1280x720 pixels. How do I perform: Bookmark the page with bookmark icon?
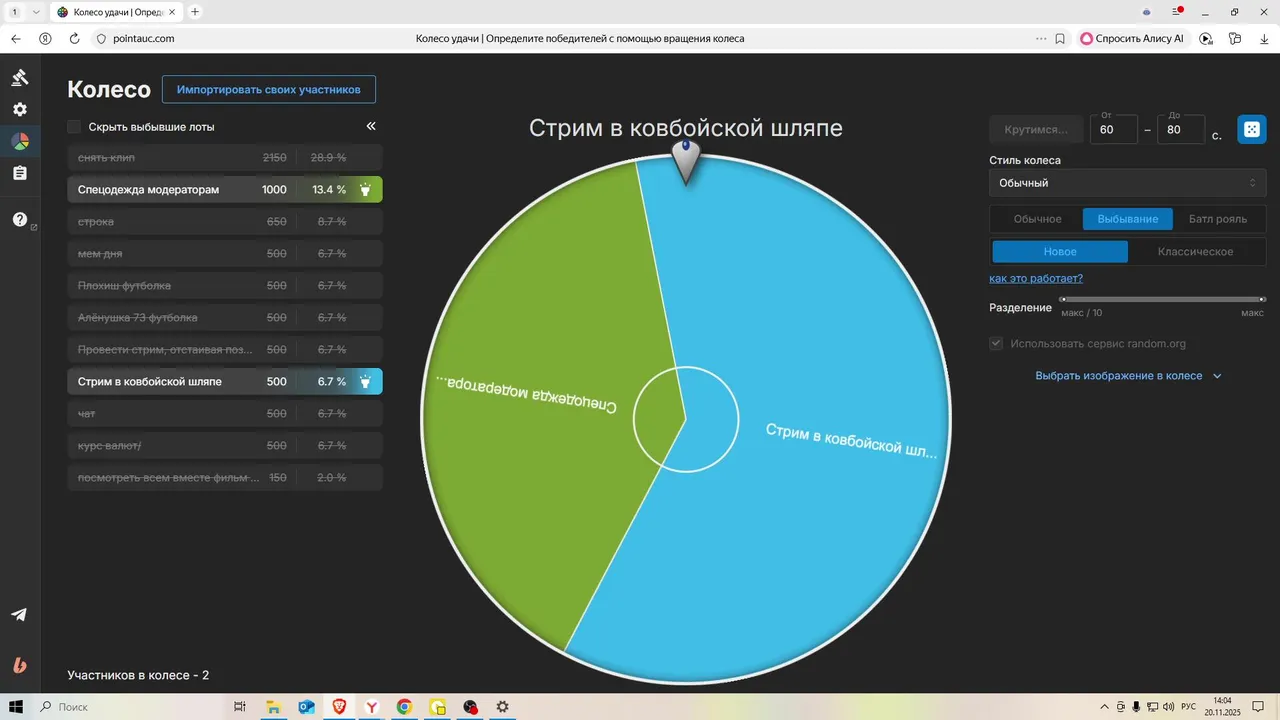pyautogui.click(x=1060, y=39)
